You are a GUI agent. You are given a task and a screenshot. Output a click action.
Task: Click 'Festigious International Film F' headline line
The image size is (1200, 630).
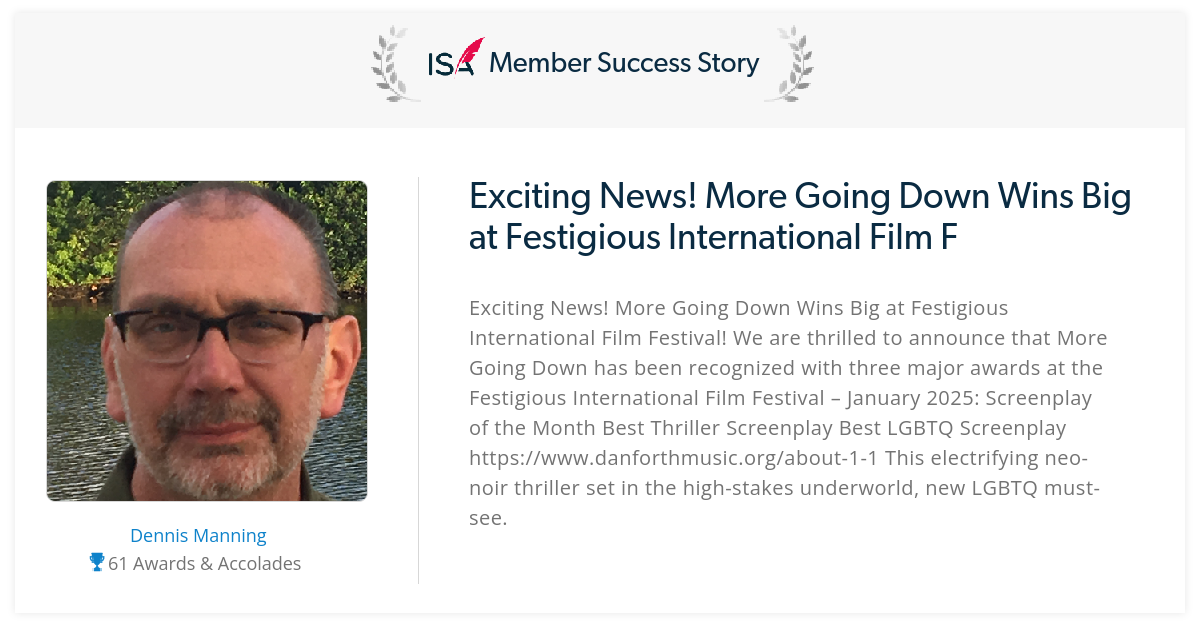(x=714, y=237)
